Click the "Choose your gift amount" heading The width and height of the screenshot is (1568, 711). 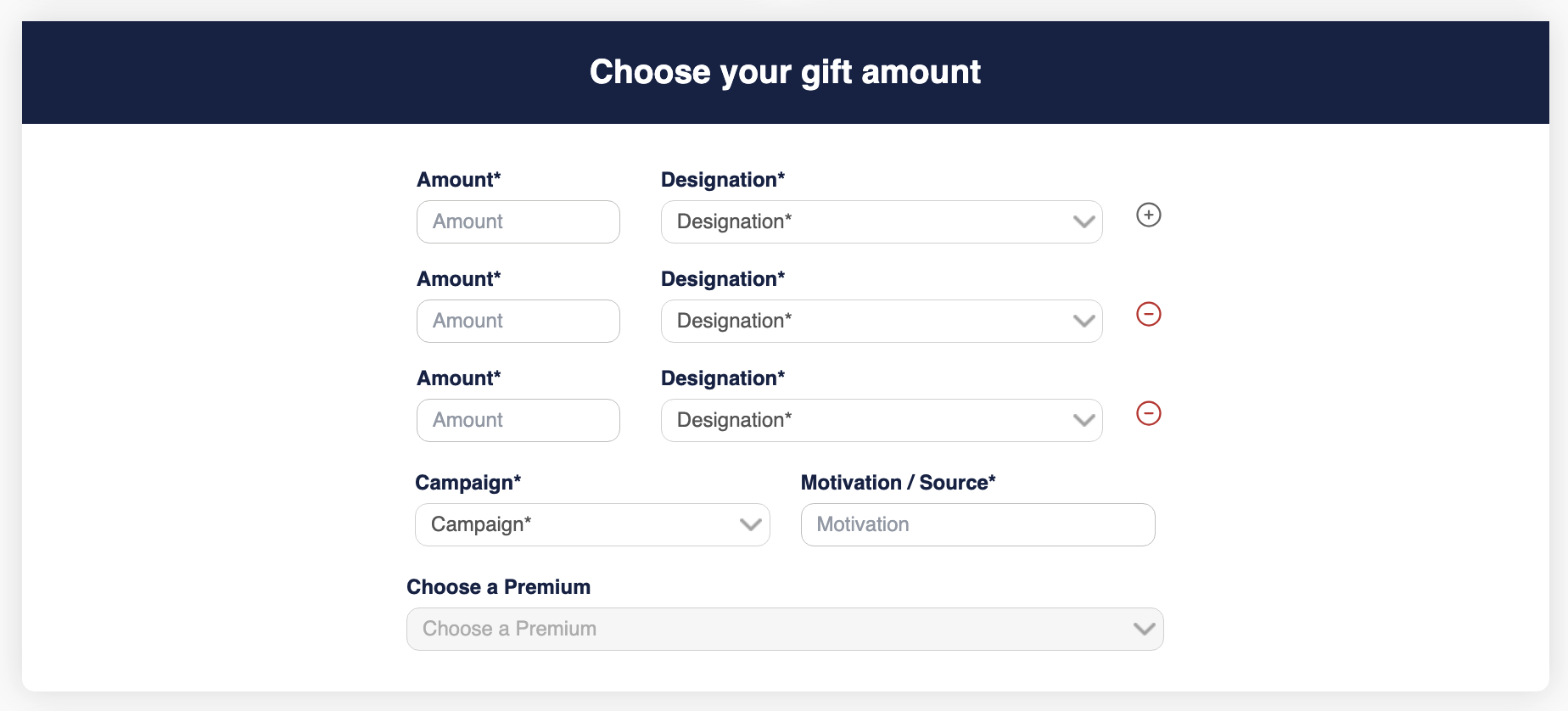pyautogui.click(x=785, y=72)
